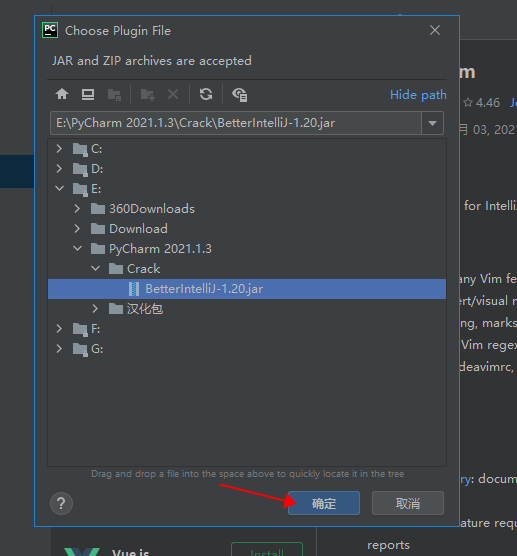PyCharm logo icon in dialog title

coord(50,30)
